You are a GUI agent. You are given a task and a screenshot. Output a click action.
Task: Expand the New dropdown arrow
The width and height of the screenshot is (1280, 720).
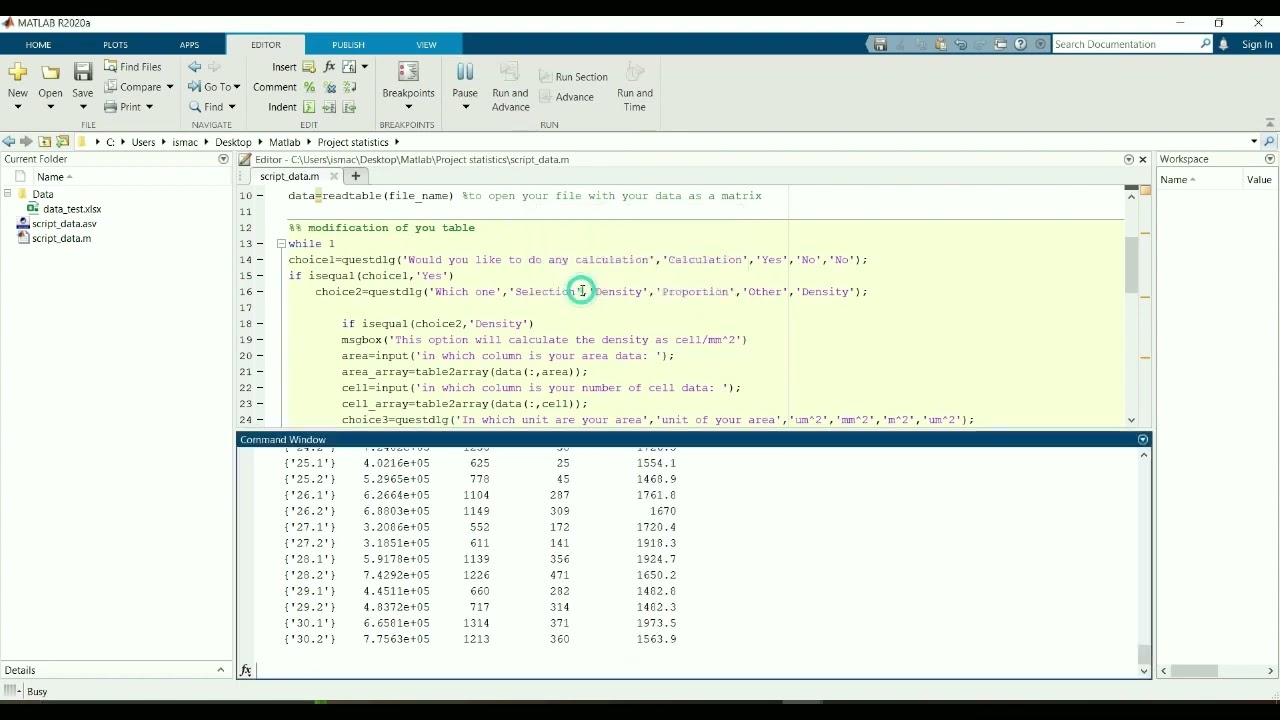[x=18, y=107]
